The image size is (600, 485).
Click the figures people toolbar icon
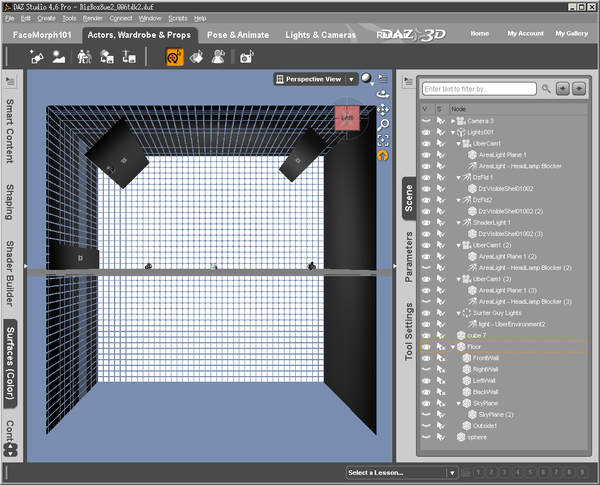point(84,57)
